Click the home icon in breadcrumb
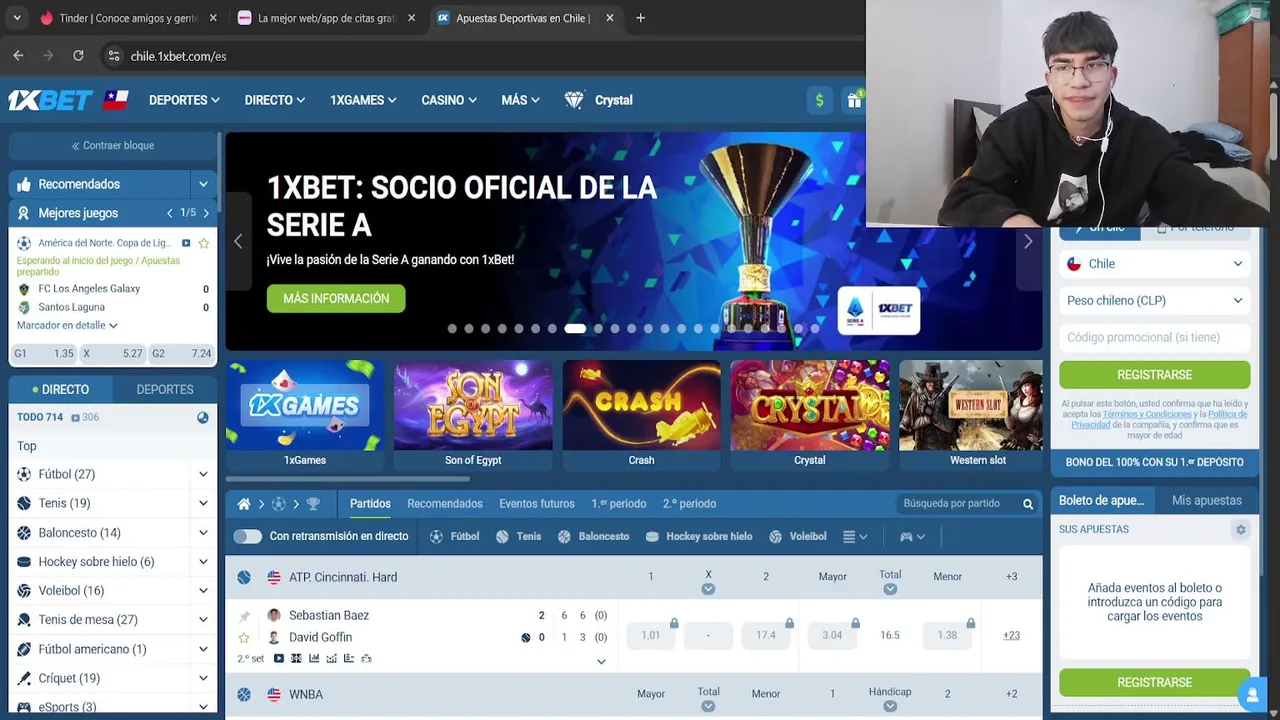The width and height of the screenshot is (1280, 720). [243, 504]
